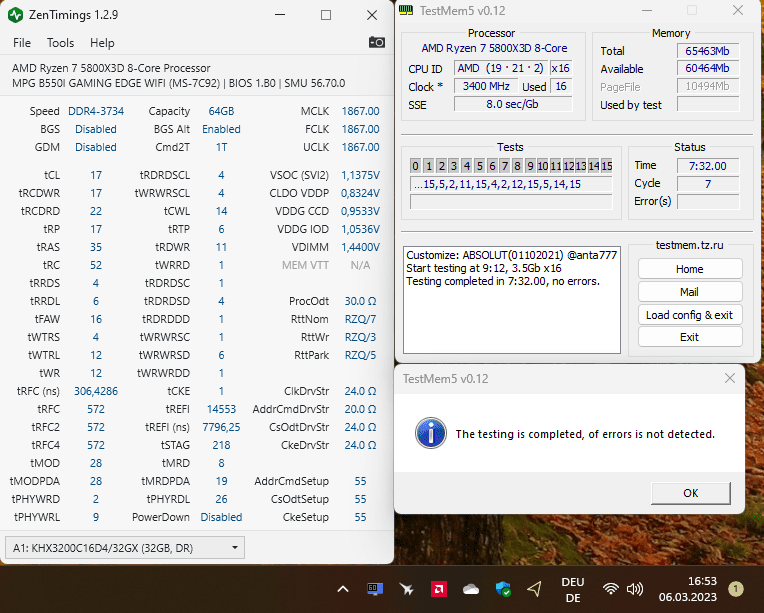The width and height of the screenshot is (764, 613).
Task: Open Windows Security shield tray icon
Action: [503, 589]
